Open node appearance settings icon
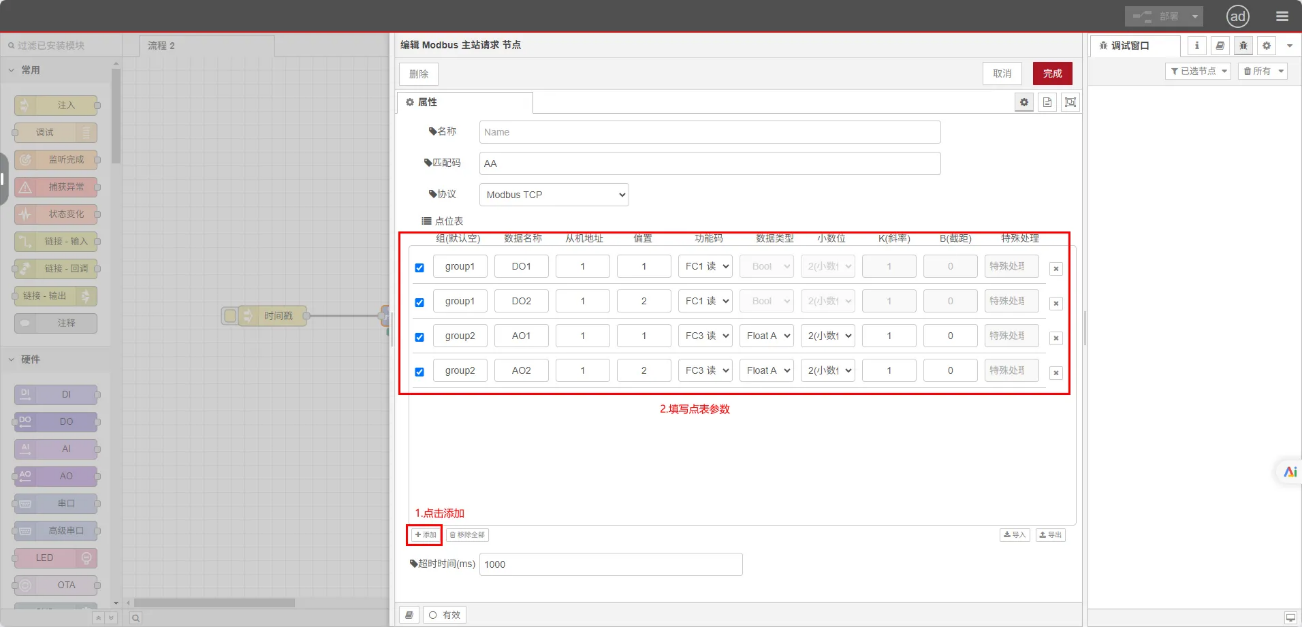The height and width of the screenshot is (627, 1302). click(1070, 102)
